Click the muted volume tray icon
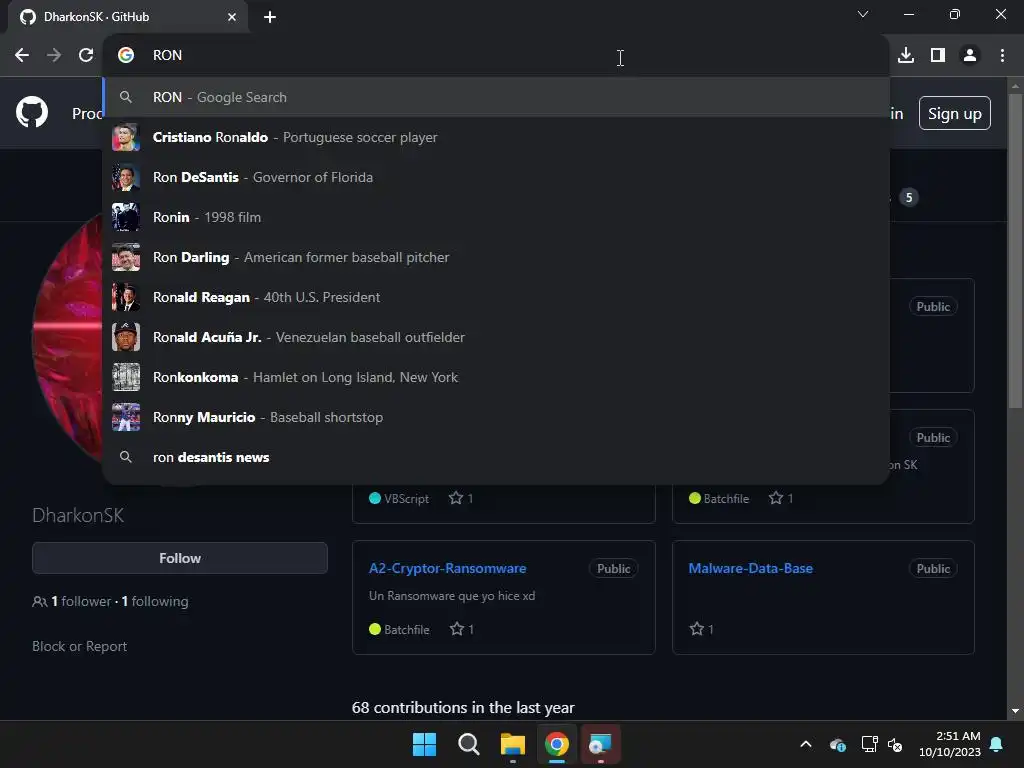Viewport: 1024px width, 768px height. 895,744
